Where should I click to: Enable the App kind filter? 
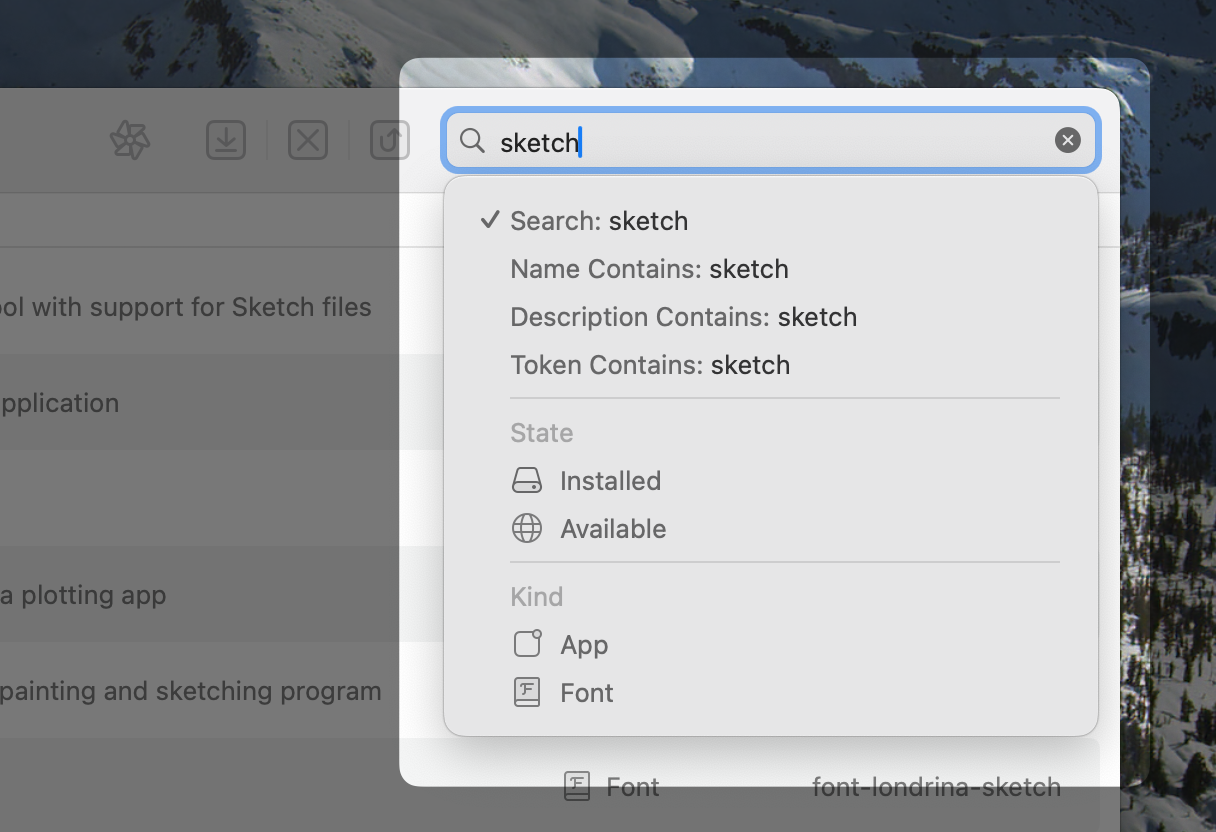click(584, 644)
